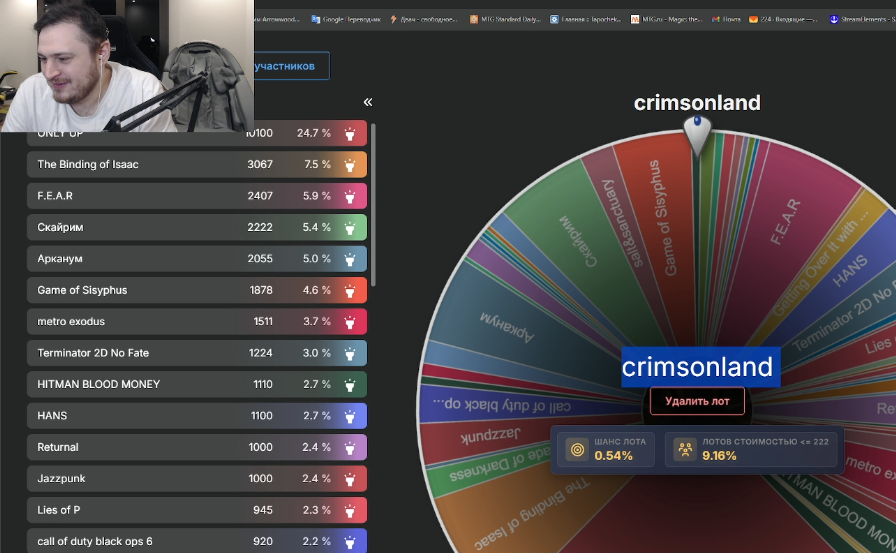Viewport: 896px width, 553px height.
Task: Collapse the lot list with the double chevron
Action: point(368,102)
